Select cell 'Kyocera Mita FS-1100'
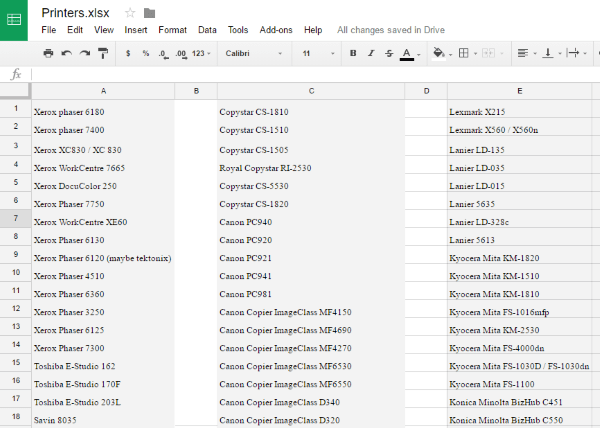 coord(519,381)
